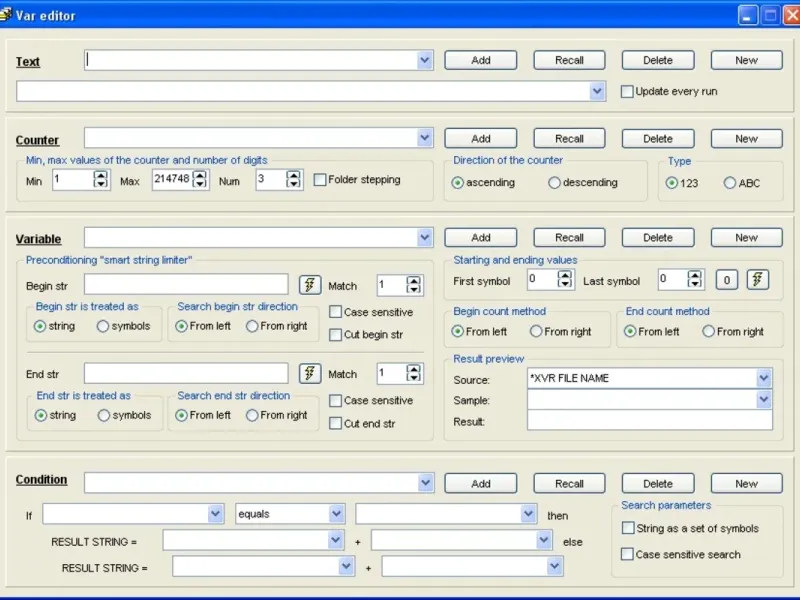The height and width of the screenshot is (600, 800).
Task: Enable String as a set of symbols
Action: [628, 528]
